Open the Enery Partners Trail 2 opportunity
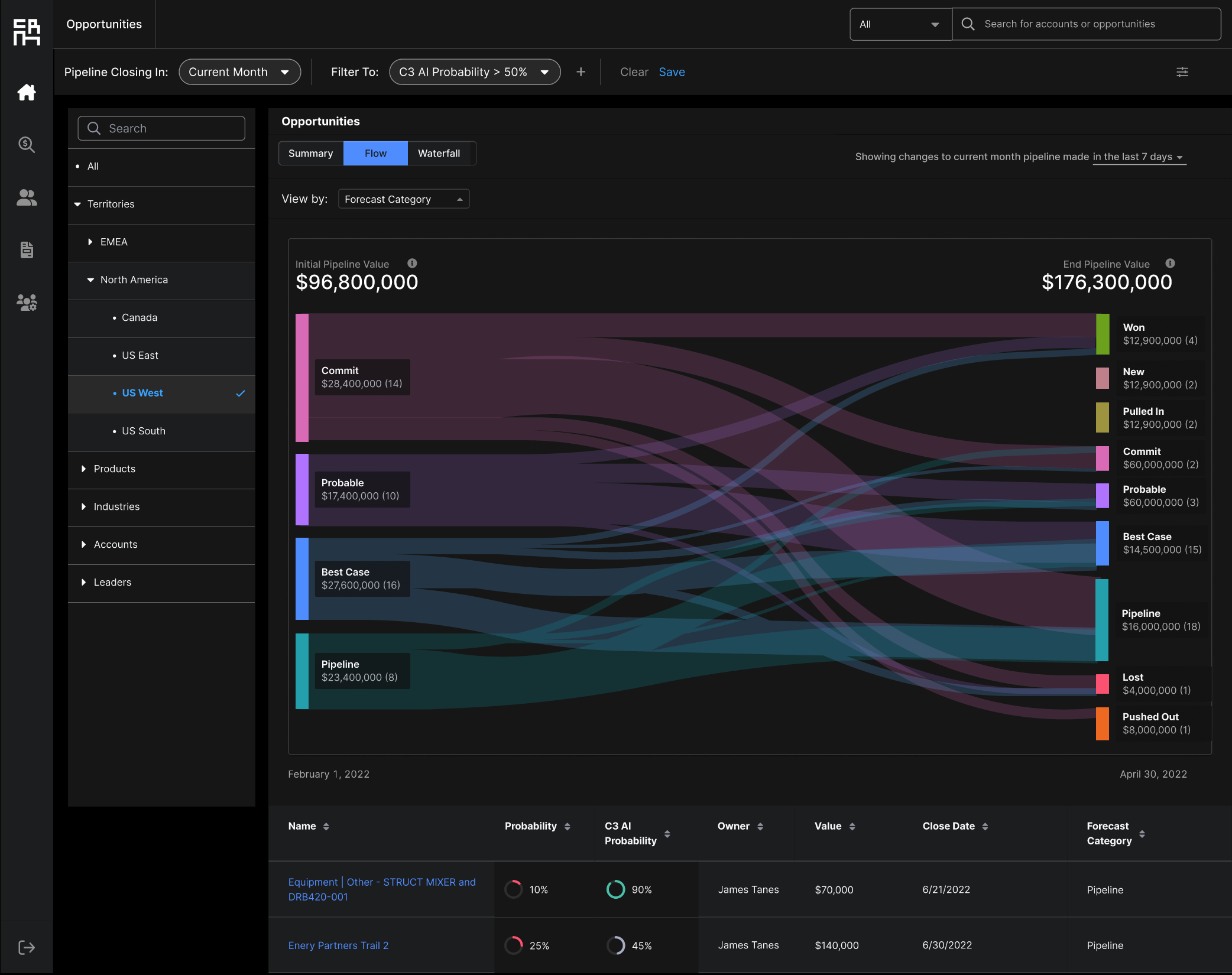Viewport: 1232px width, 975px height. click(338, 945)
